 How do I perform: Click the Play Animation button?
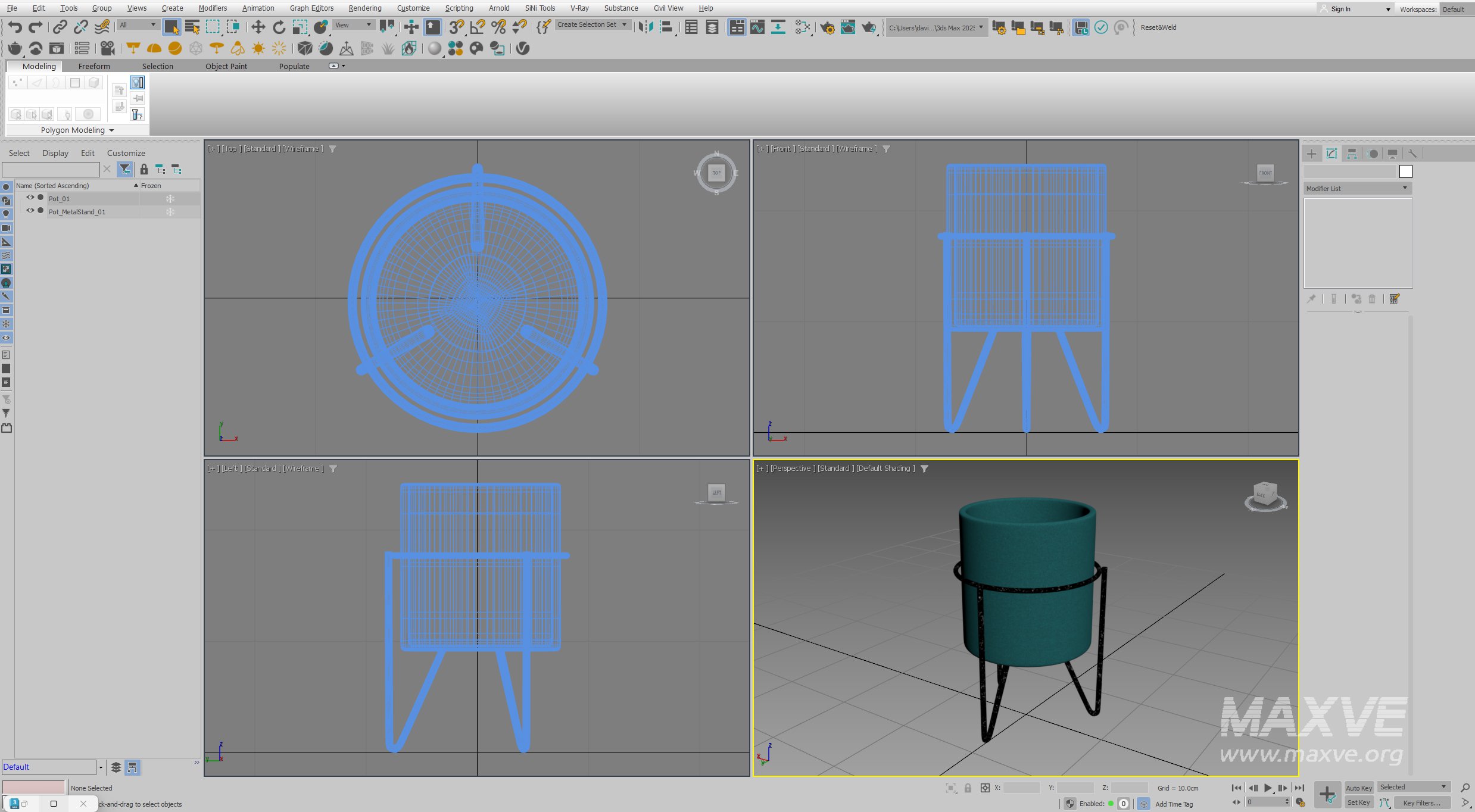pos(1268,788)
